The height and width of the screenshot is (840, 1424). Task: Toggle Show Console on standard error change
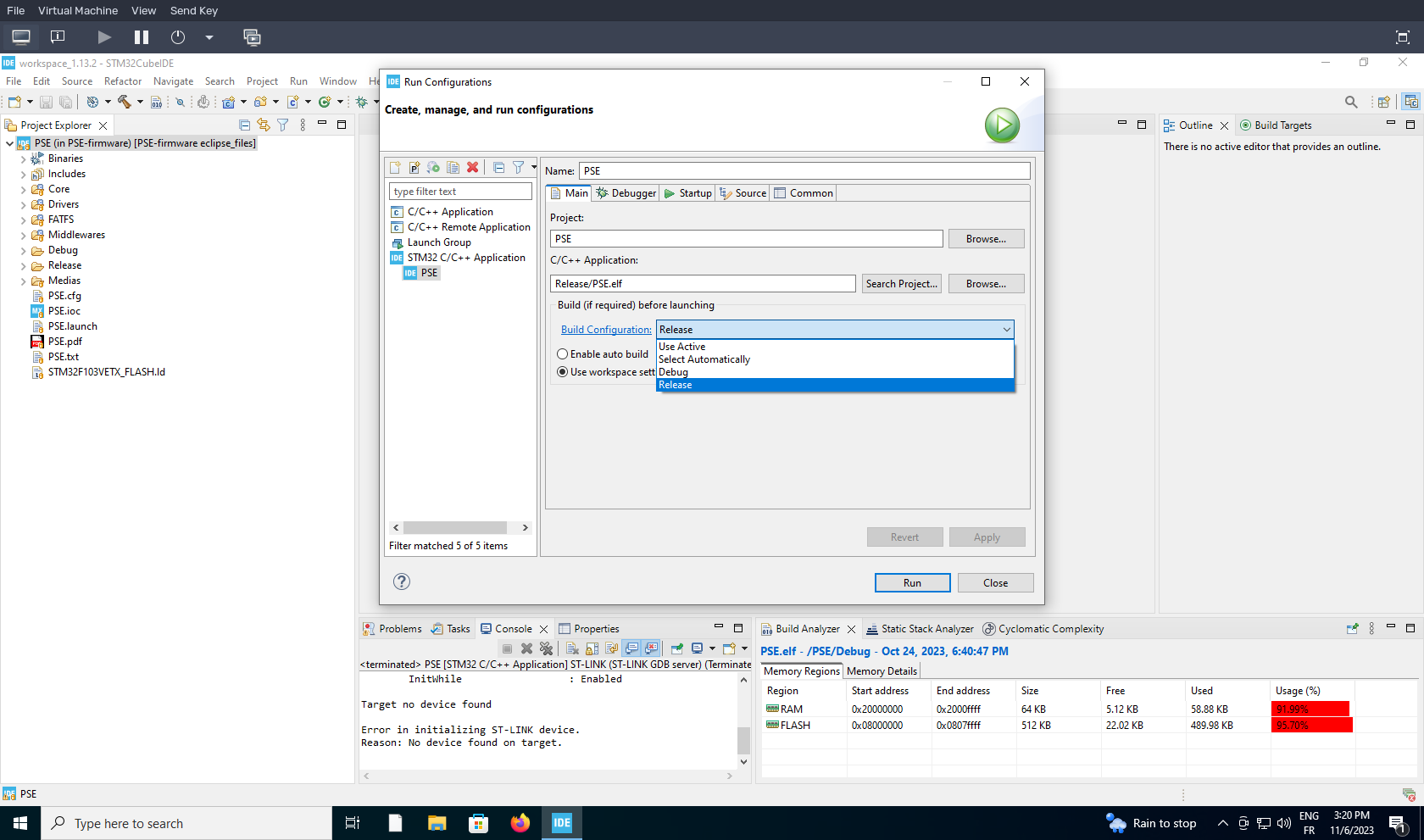[x=651, y=648]
